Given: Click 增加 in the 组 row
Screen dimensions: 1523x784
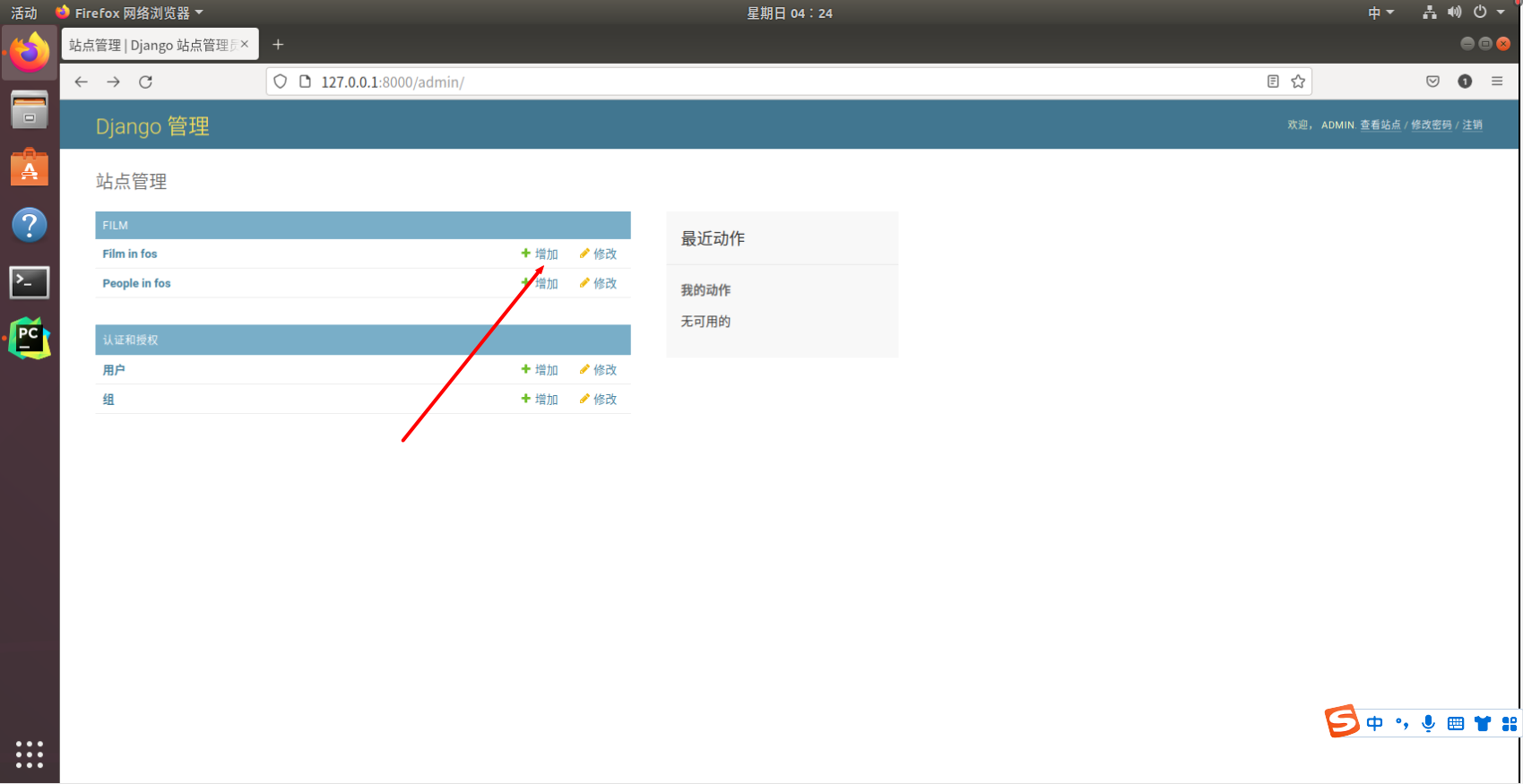Looking at the screenshot, I should [540, 400].
